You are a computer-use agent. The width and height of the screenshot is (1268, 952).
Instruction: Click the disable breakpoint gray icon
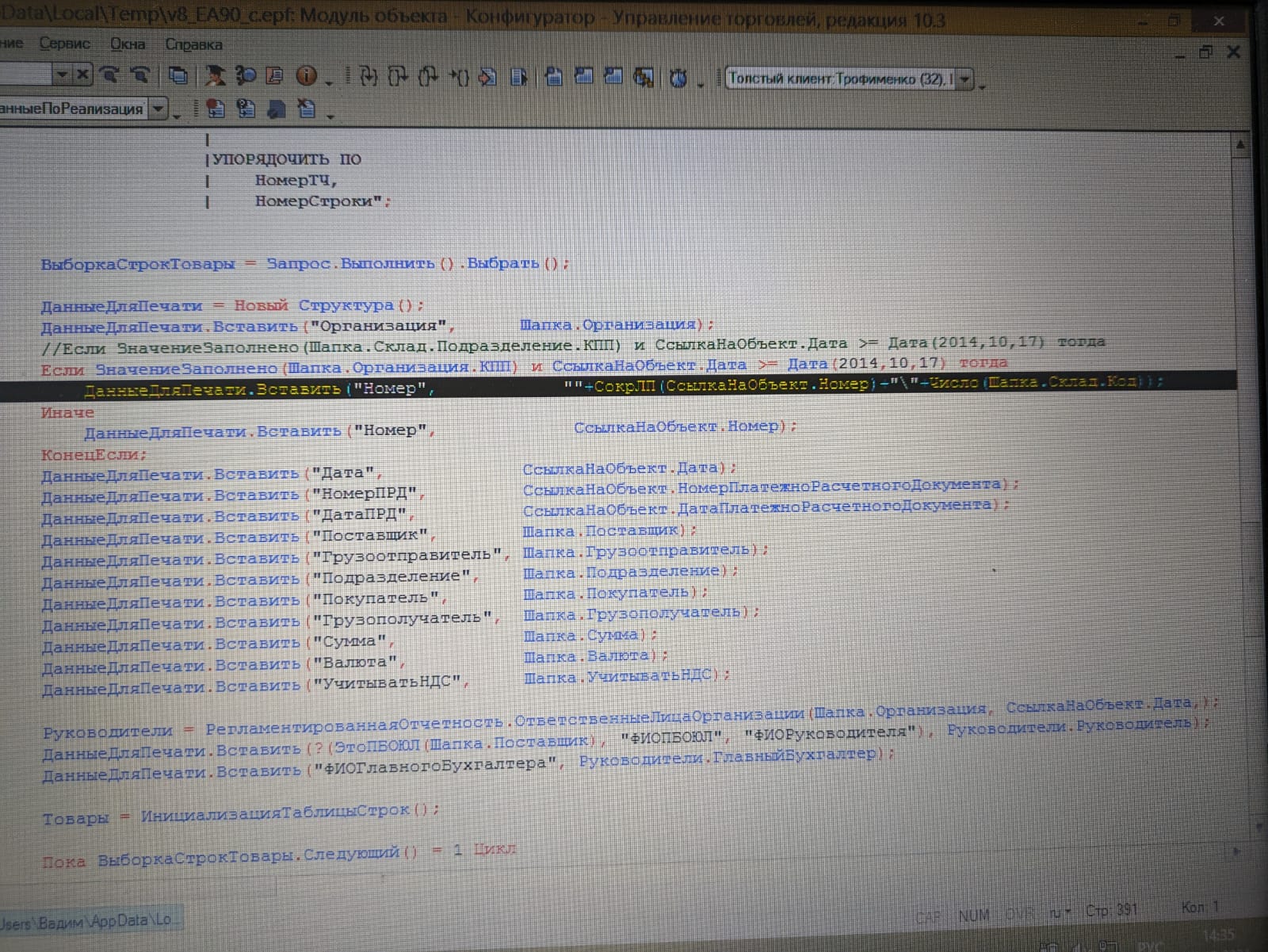[x=277, y=109]
